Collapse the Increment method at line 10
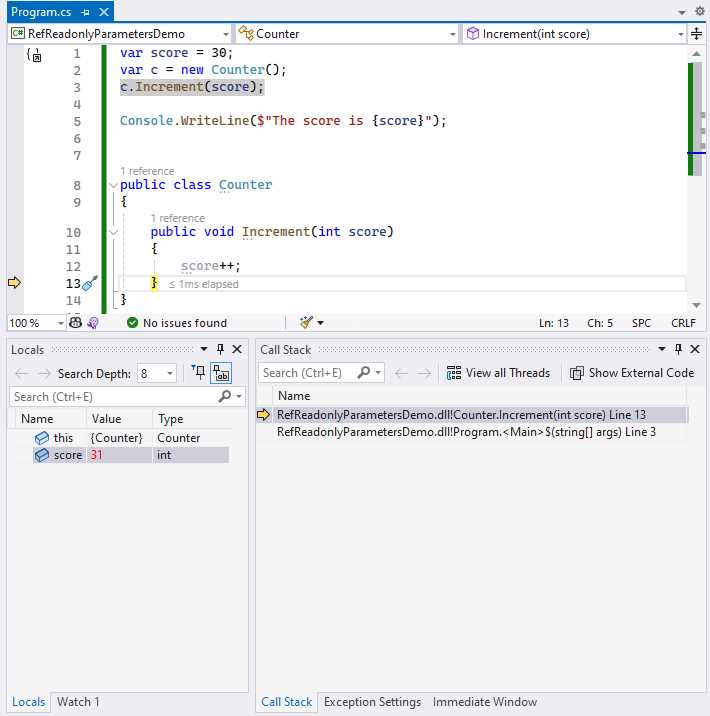The width and height of the screenshot is (710, 716). (113, 232)
